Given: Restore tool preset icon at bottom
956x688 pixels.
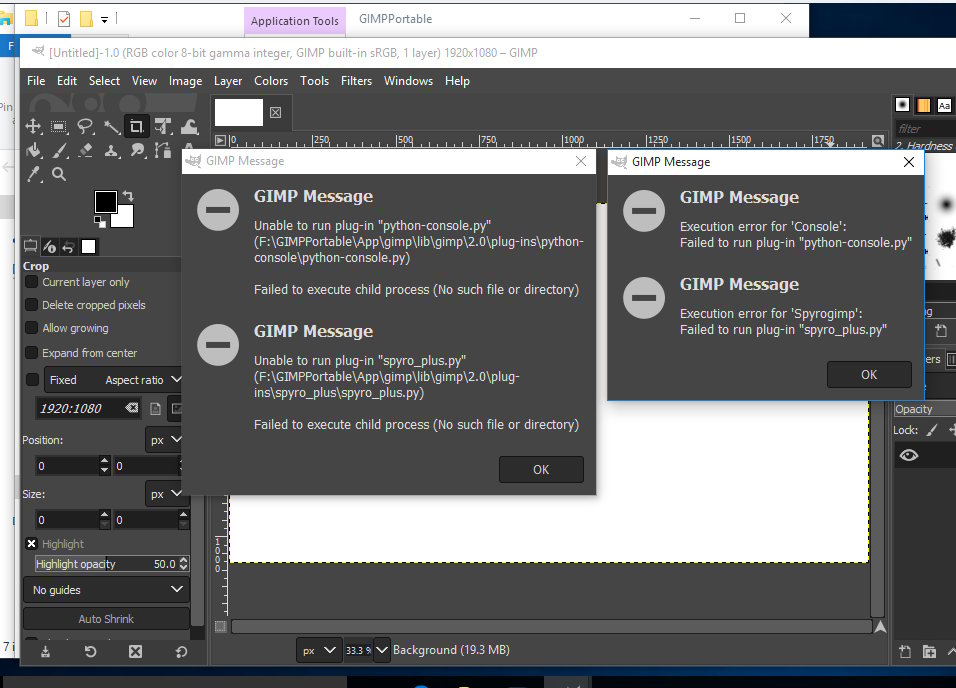Looking at the screenshot, I should pyautogui.click(x=90, y=652).
